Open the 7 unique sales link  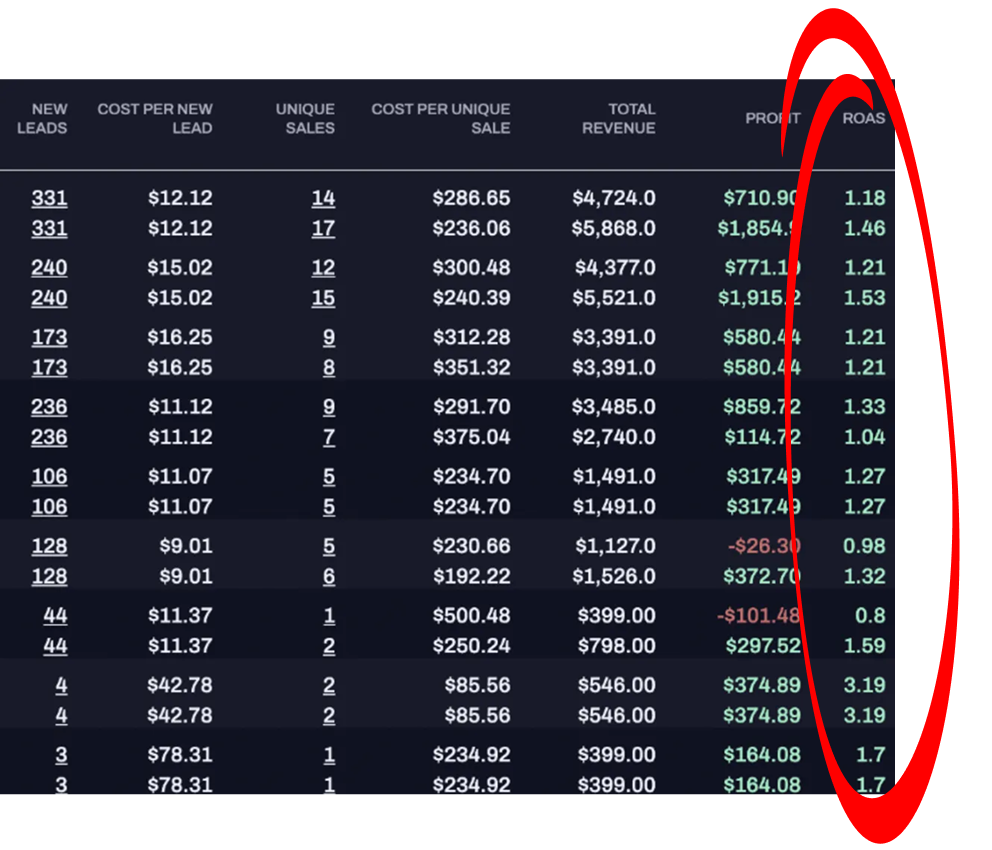point(329,437)
